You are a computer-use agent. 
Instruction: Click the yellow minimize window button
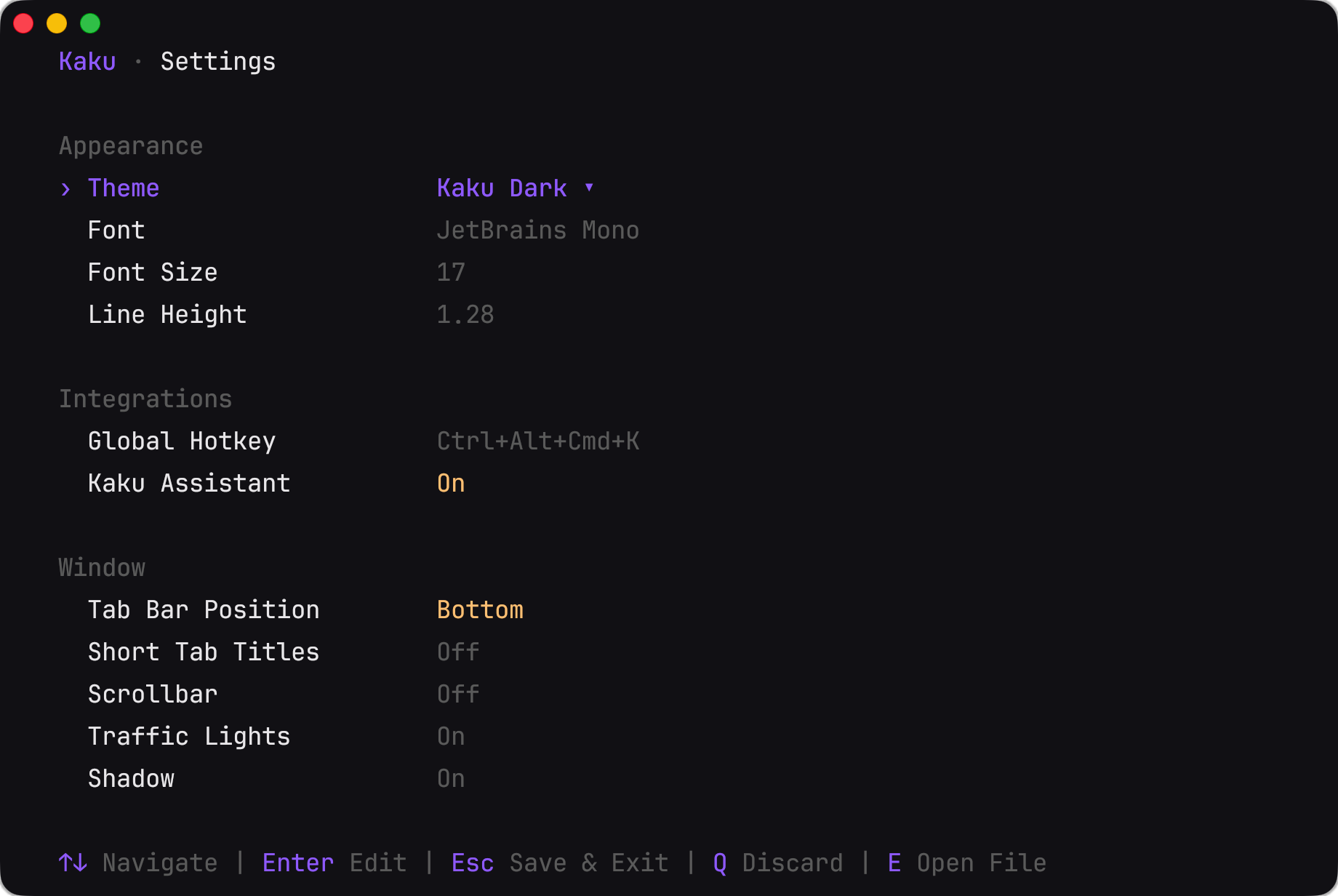coord(57,23)
